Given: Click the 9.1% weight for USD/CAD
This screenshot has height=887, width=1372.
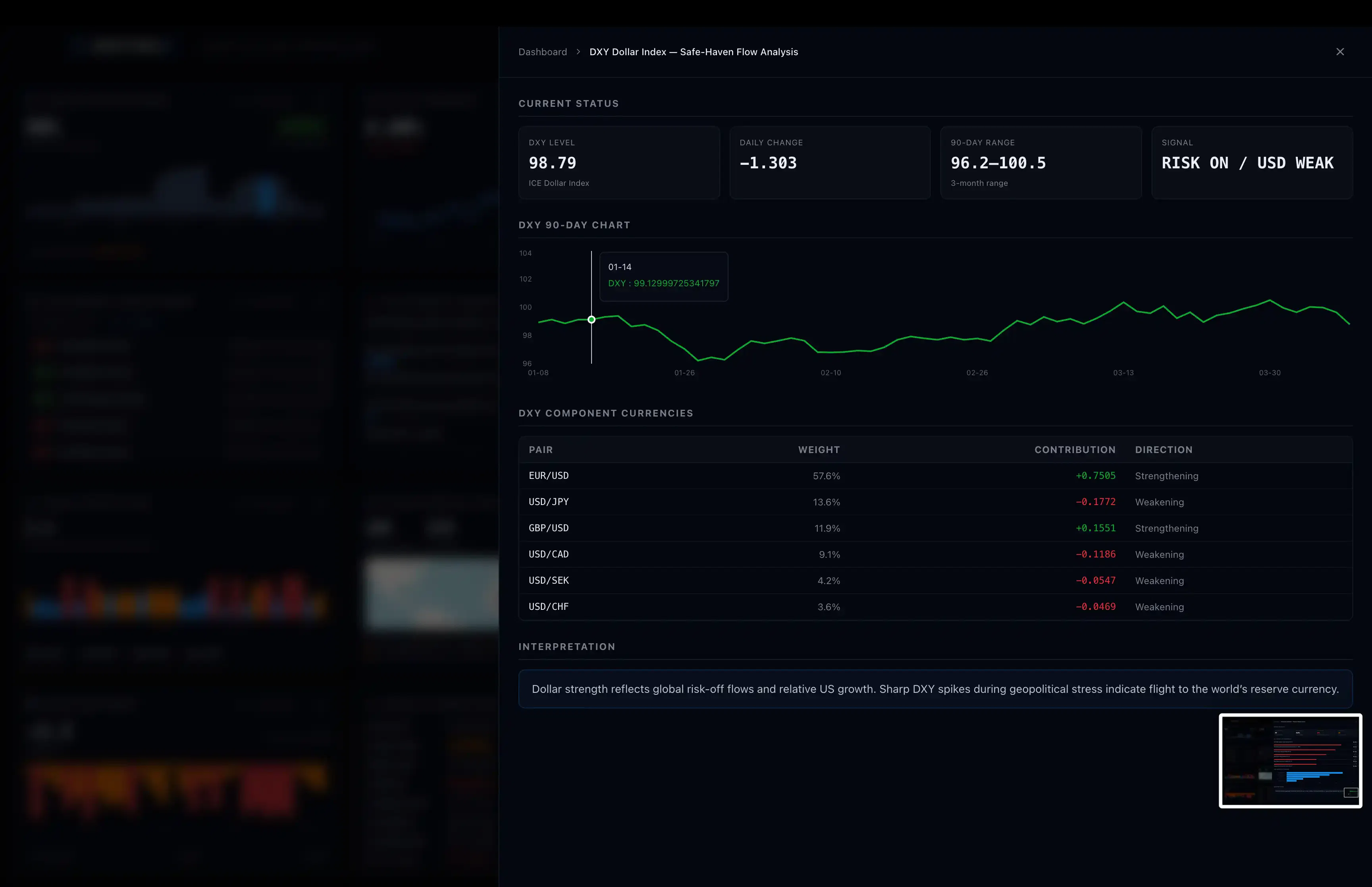Looking at the screenshot, I should (x=829, y=555).
